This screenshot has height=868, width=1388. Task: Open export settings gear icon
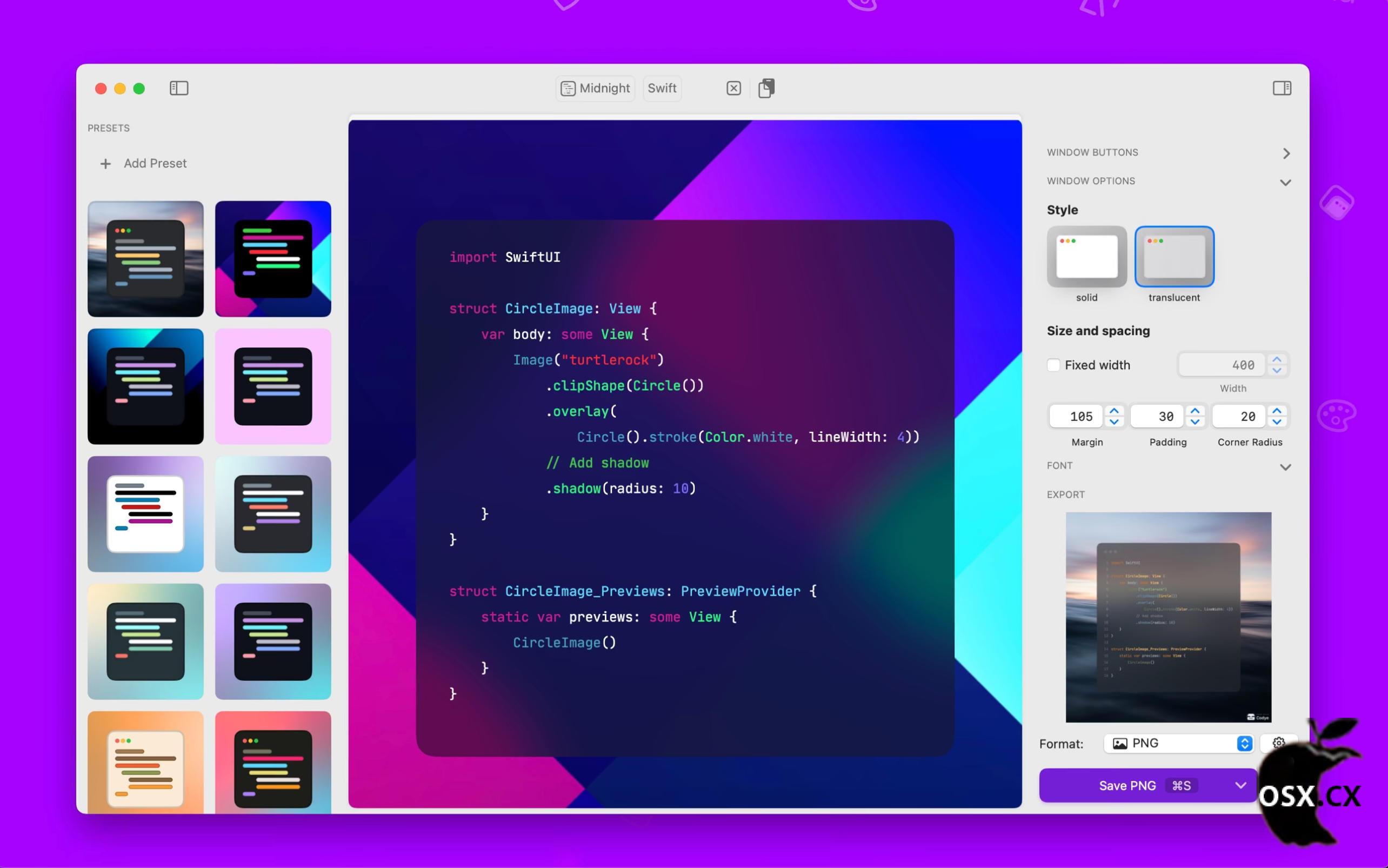(x=1278, y=743)
